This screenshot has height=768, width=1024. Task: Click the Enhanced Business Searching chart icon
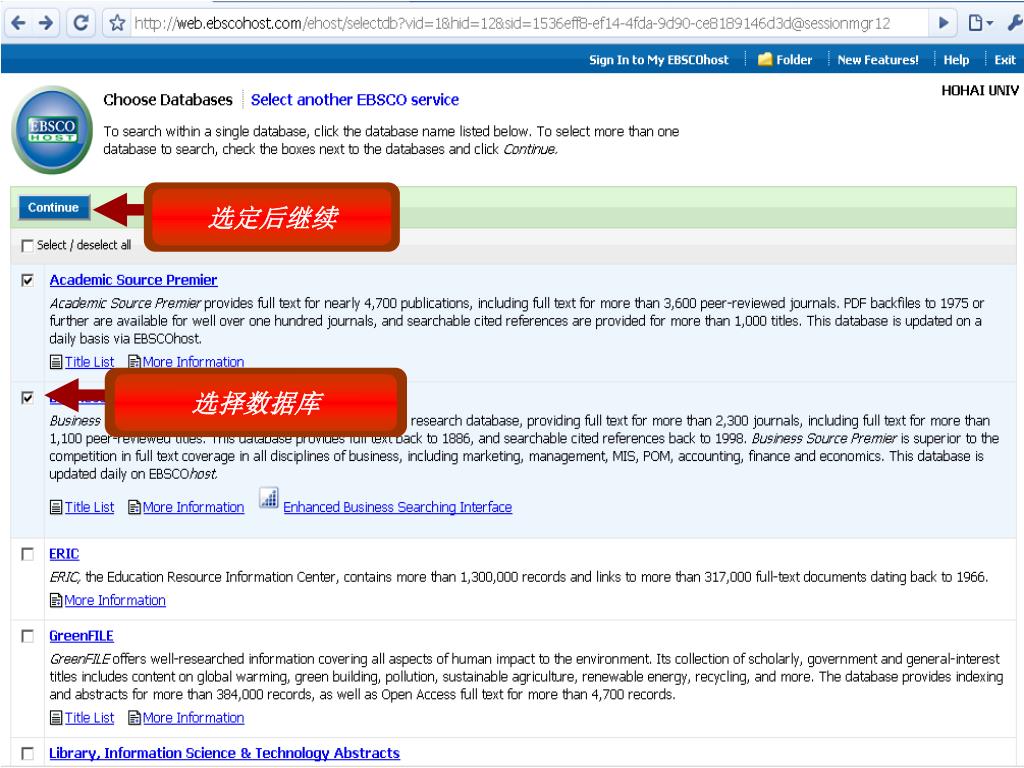point(268,498)
